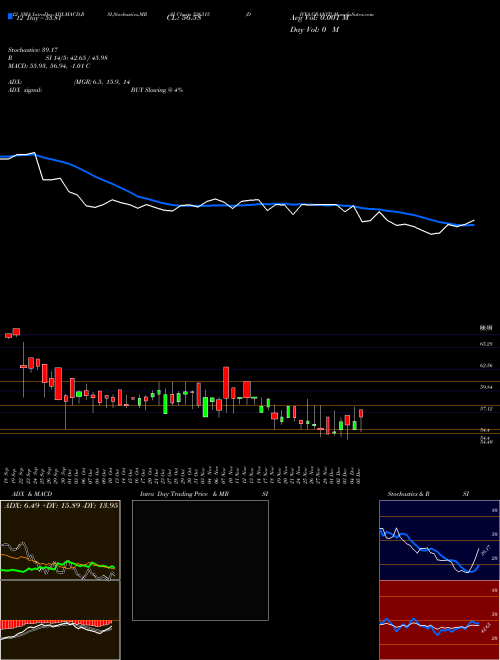The image size is (500, 660).
Task: Click the 'ADX:' label in header
Action: coord(15,82)
